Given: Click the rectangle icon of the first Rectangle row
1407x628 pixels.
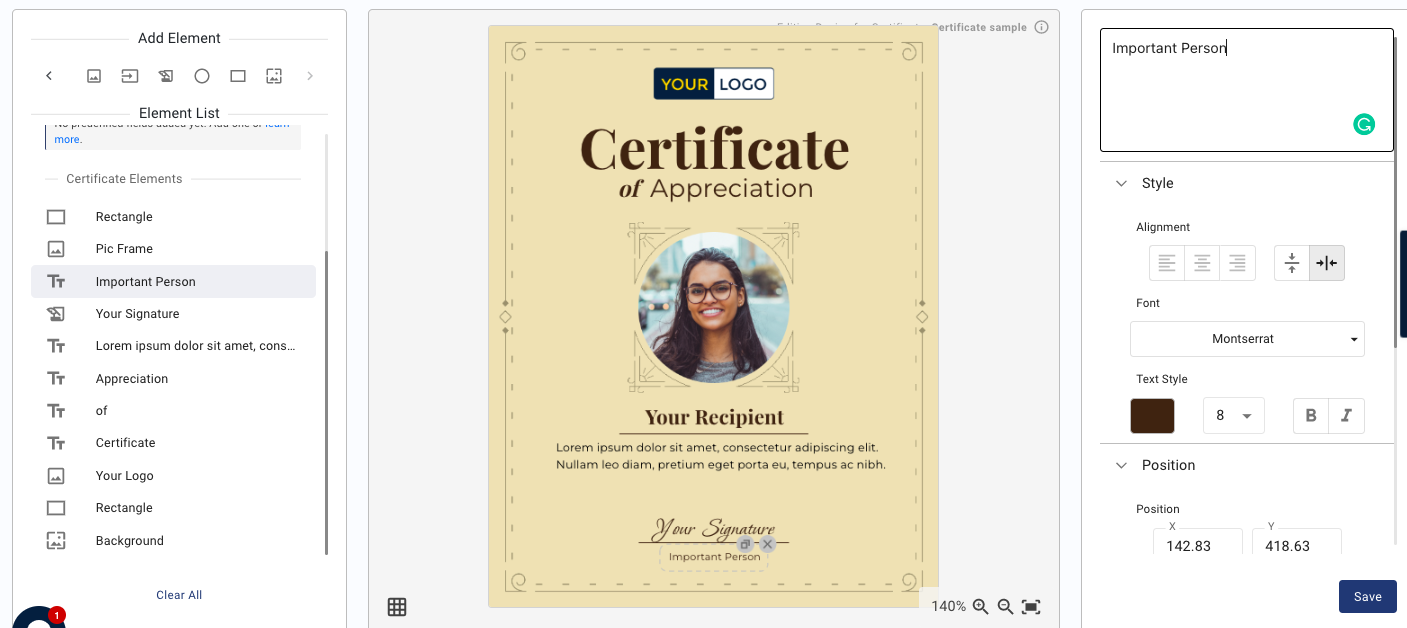Looking at the screenshot, I should pos(56,217).
